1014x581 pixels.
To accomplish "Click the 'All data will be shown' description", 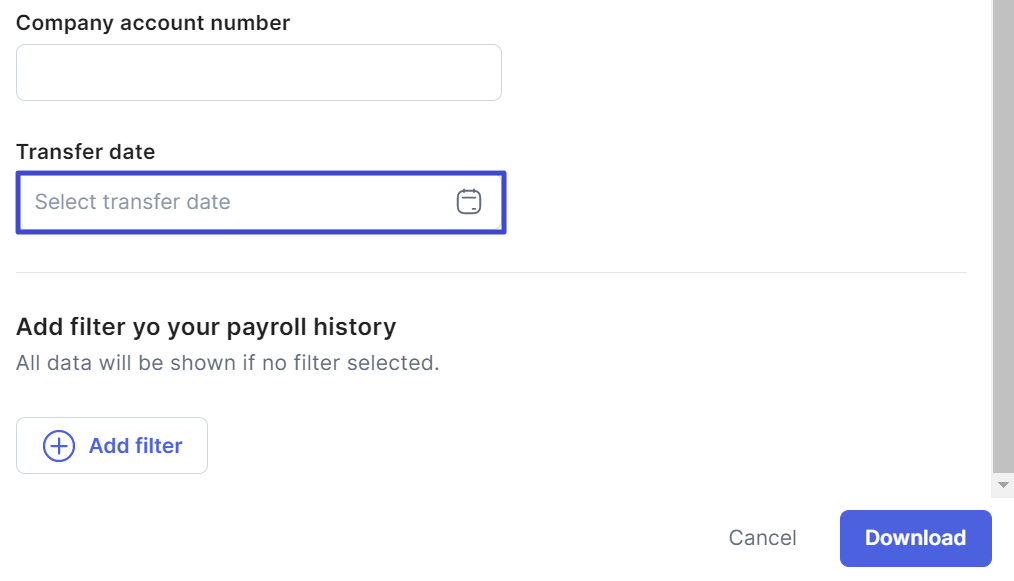I will 228,362.
